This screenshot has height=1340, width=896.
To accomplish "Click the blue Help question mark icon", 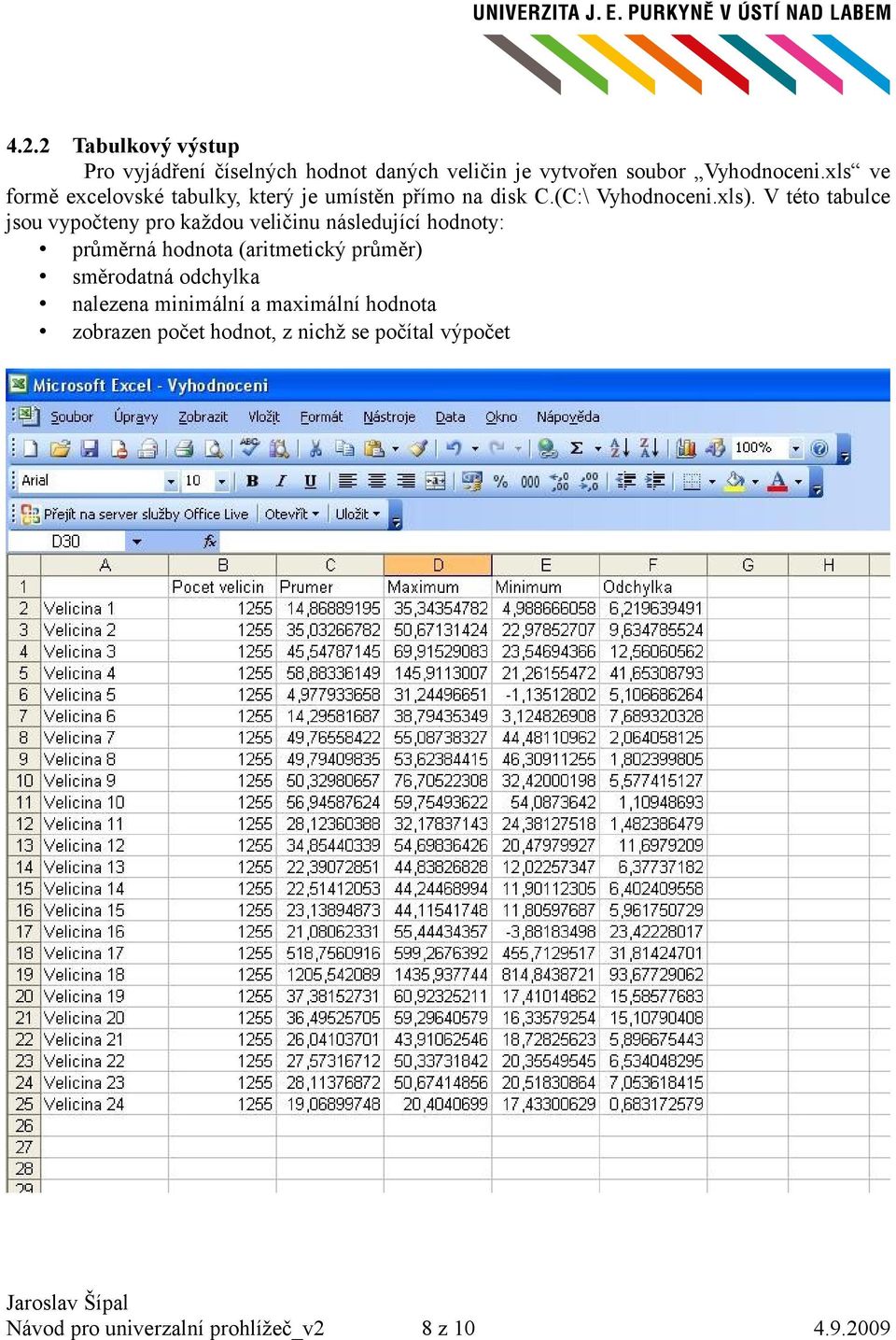I will point(819,449).
